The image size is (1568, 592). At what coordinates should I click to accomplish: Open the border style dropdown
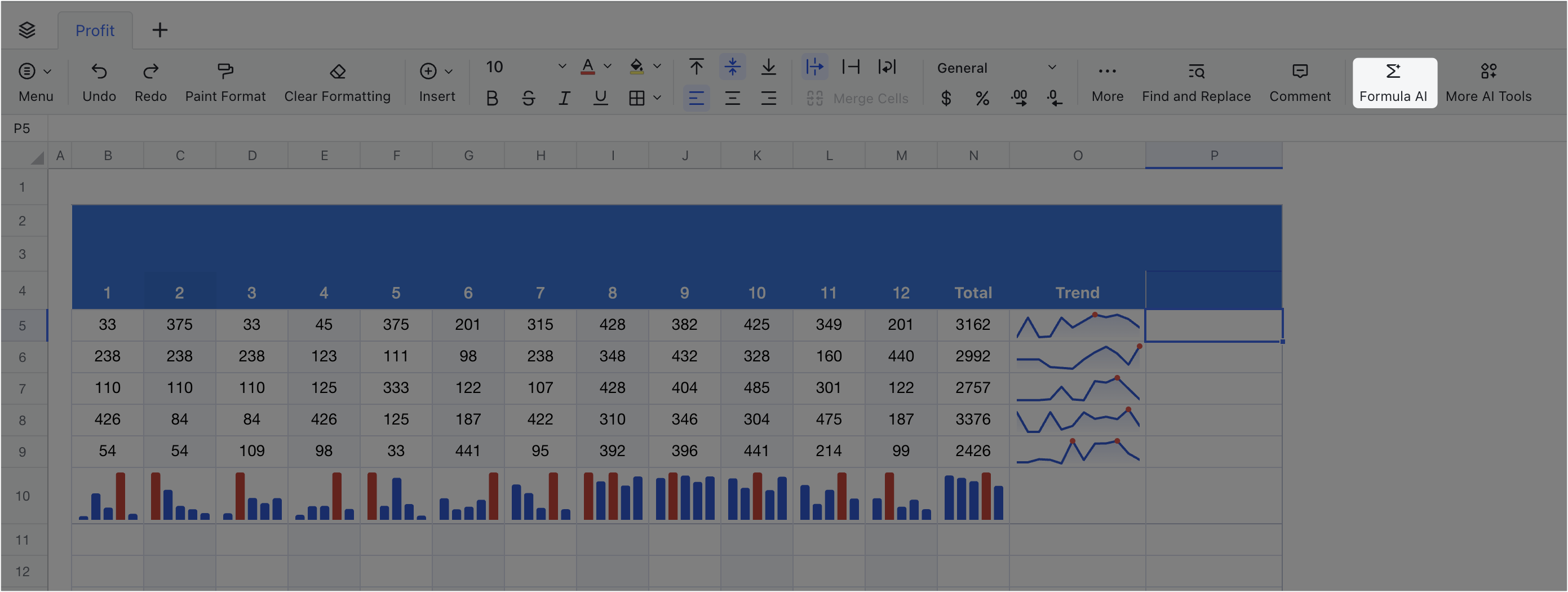click(x=656, y=98)
